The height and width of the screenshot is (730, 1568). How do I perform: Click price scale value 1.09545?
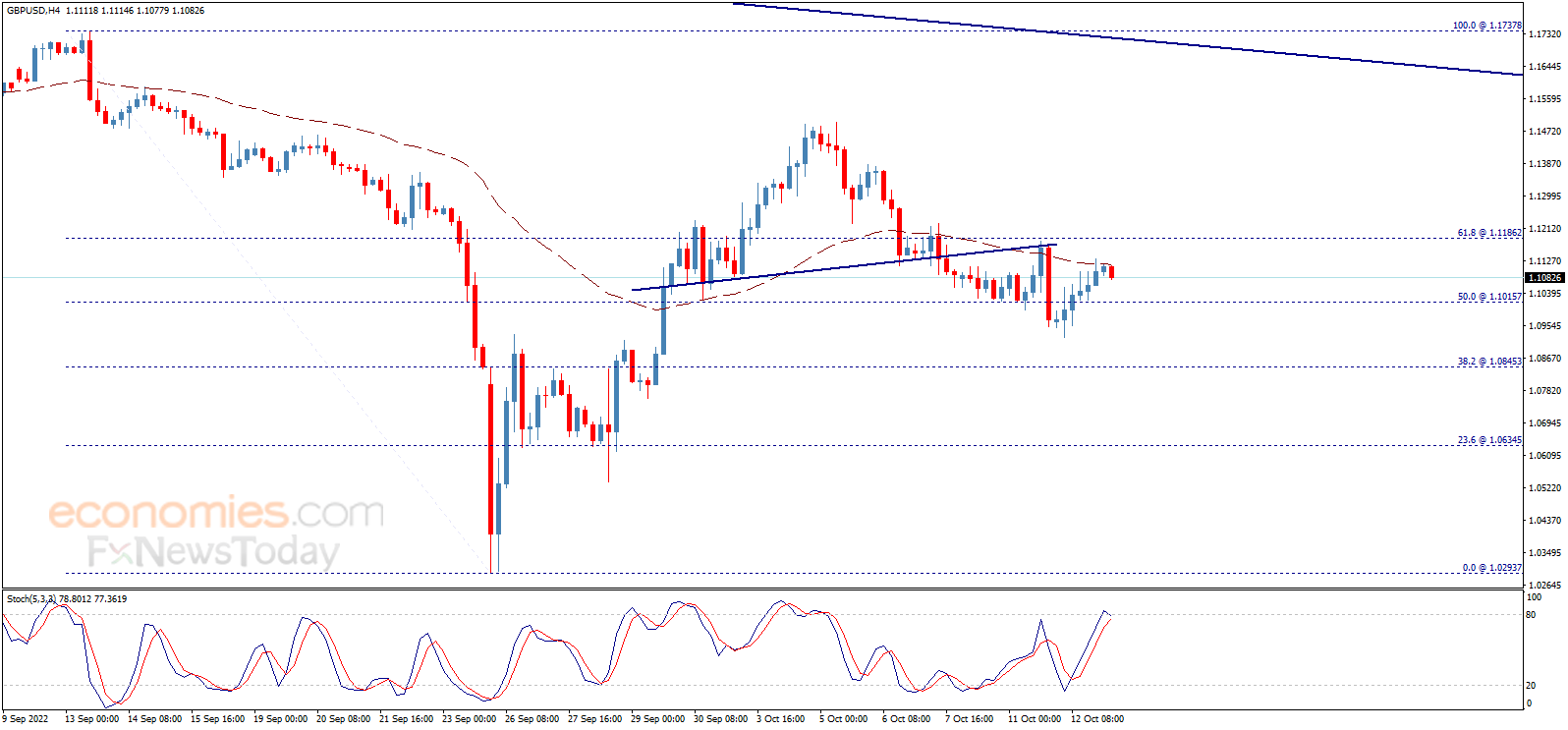click(1545, 326)
